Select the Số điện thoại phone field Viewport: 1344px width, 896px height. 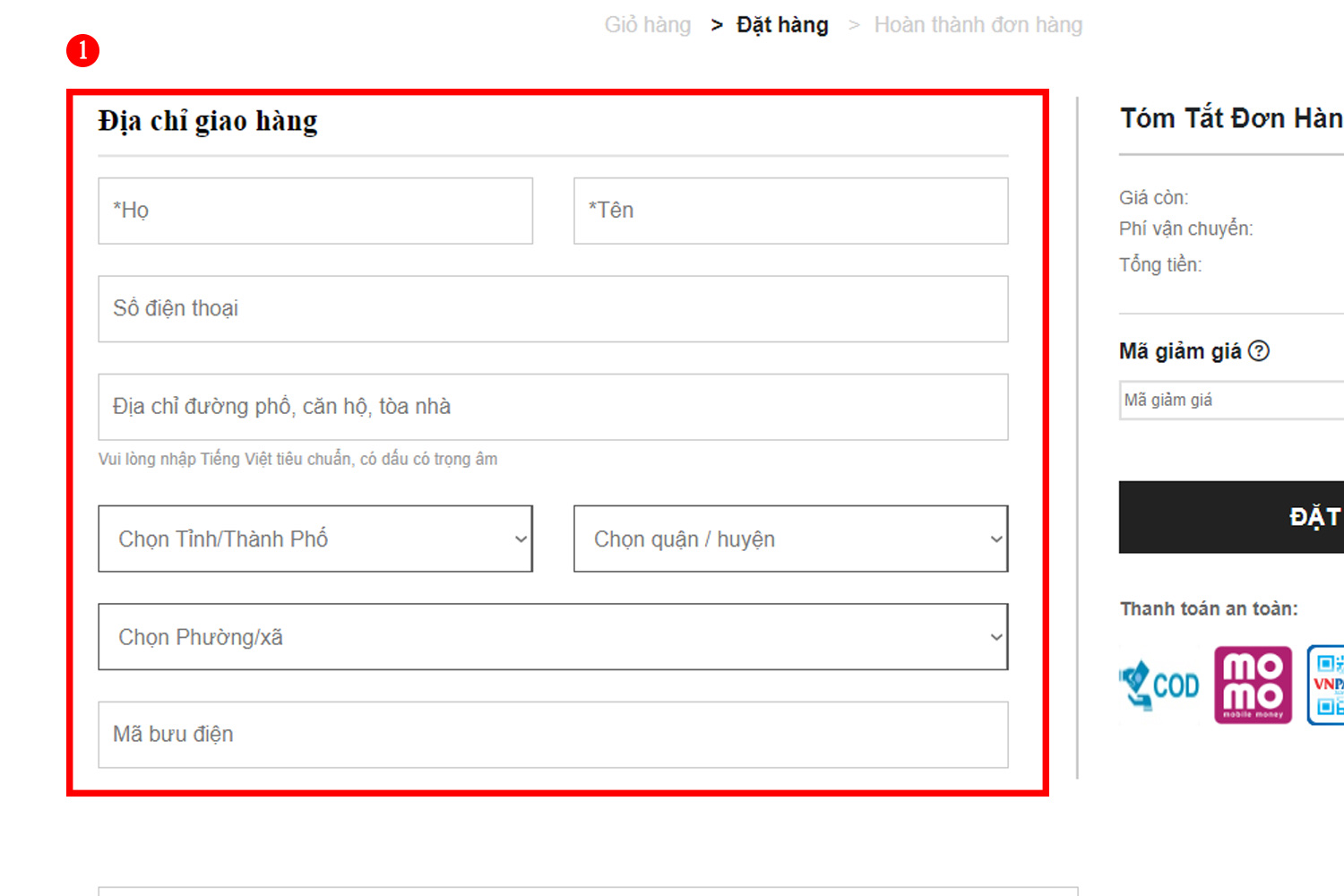[553, 309]
